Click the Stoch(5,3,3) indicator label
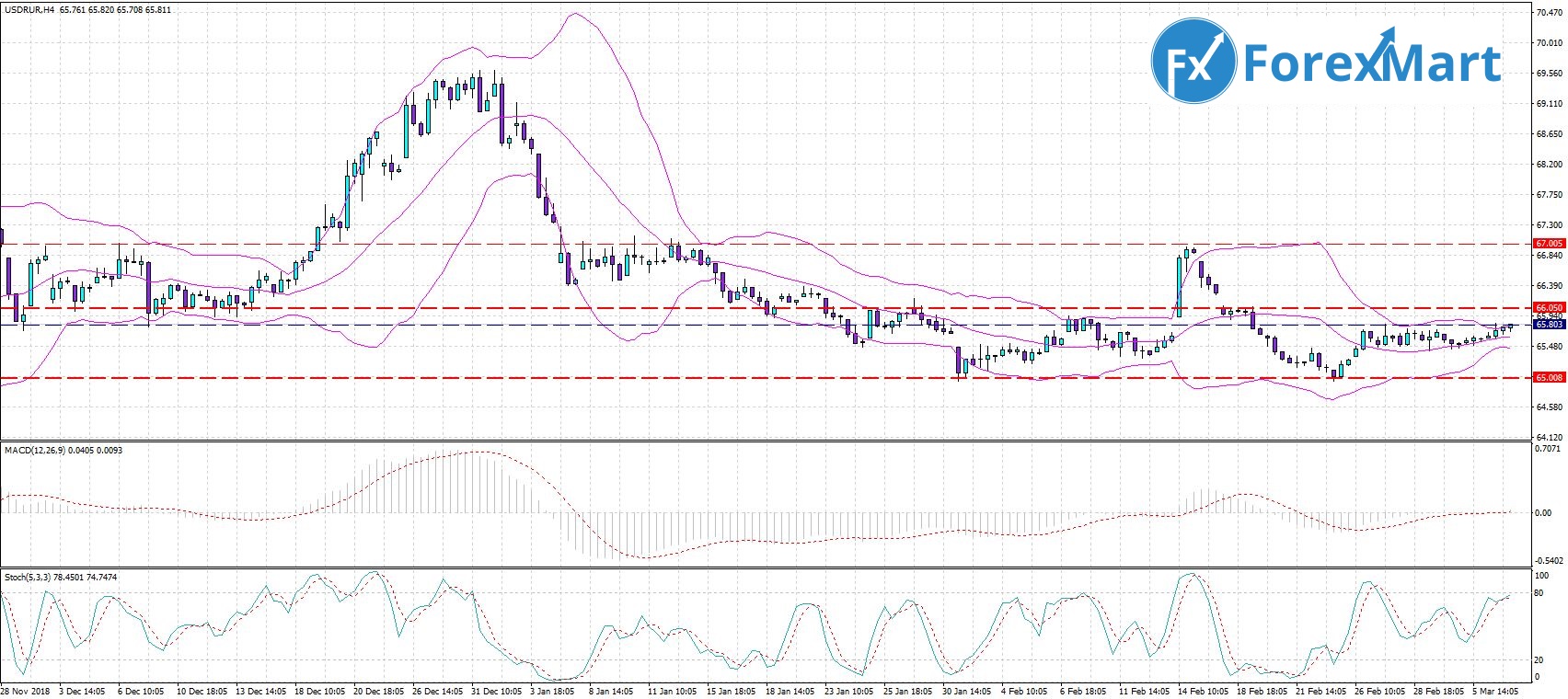The image size is (1568, 699). click(29, 577)
